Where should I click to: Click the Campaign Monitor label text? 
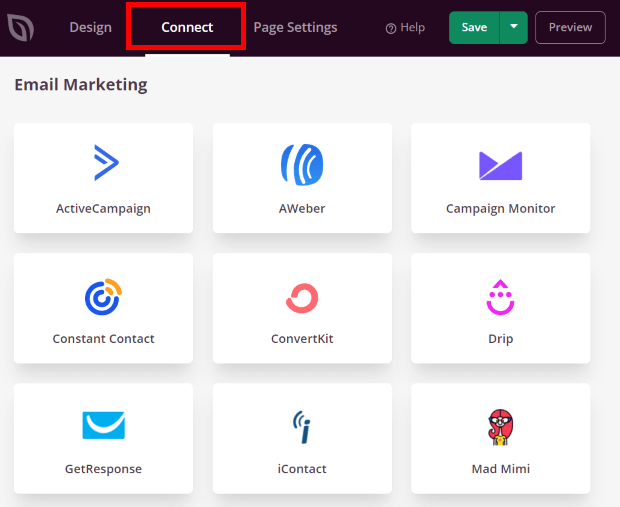pos(501,208)
